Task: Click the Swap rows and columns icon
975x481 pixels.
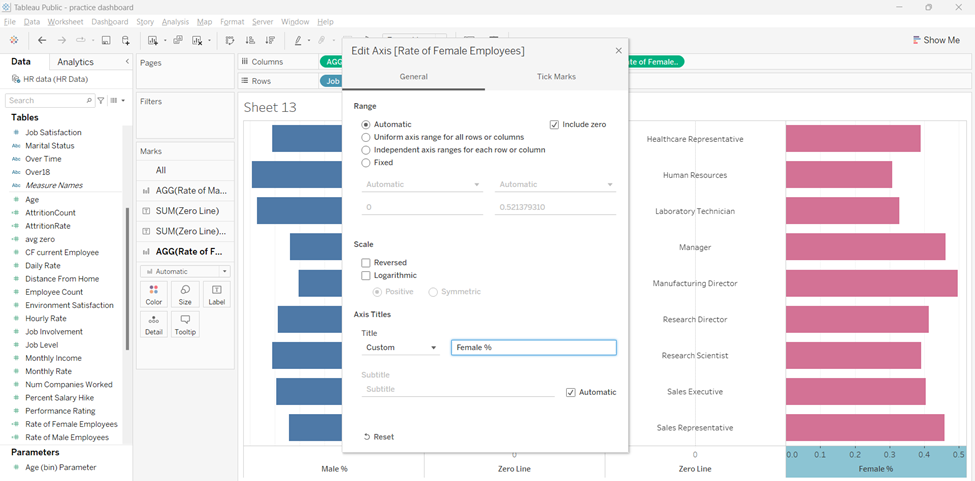Action: click(x=230, y=40)
